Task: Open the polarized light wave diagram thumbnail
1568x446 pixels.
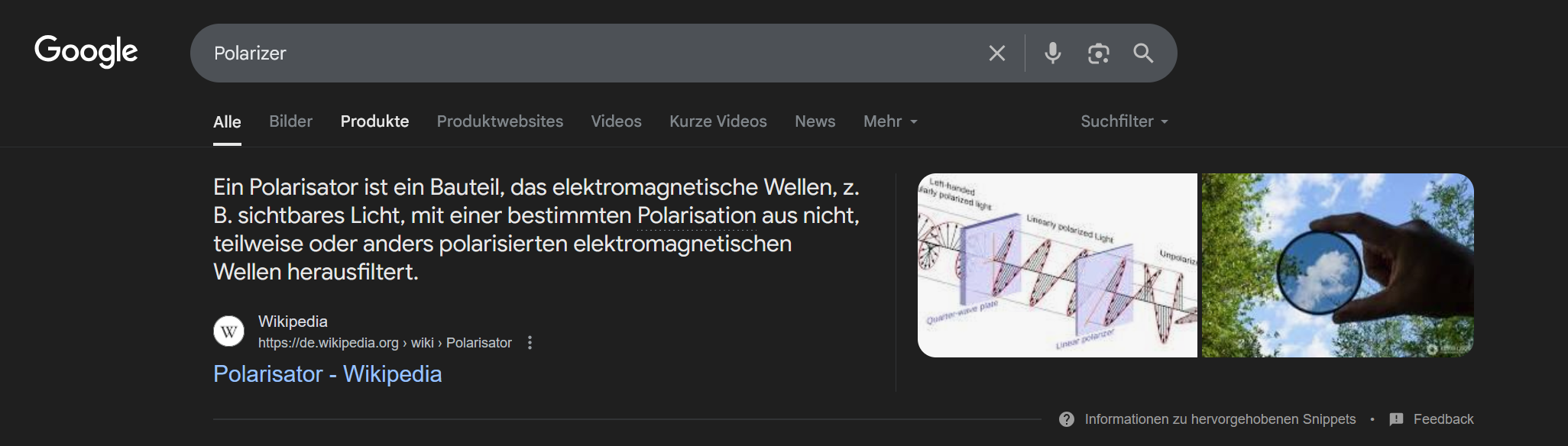Action: 1058,265
